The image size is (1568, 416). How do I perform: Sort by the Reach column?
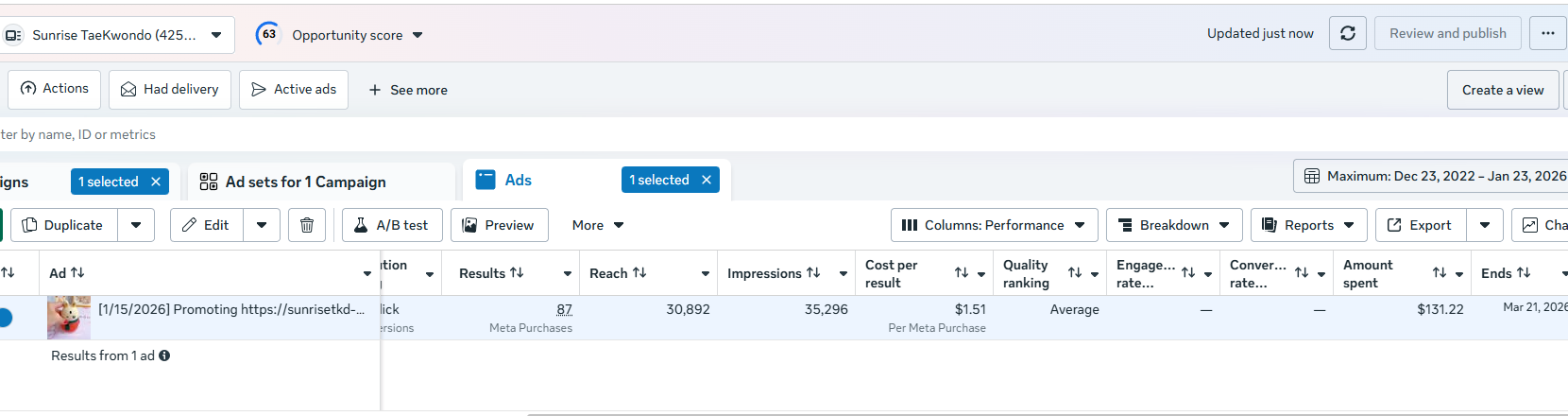(639, 273)
